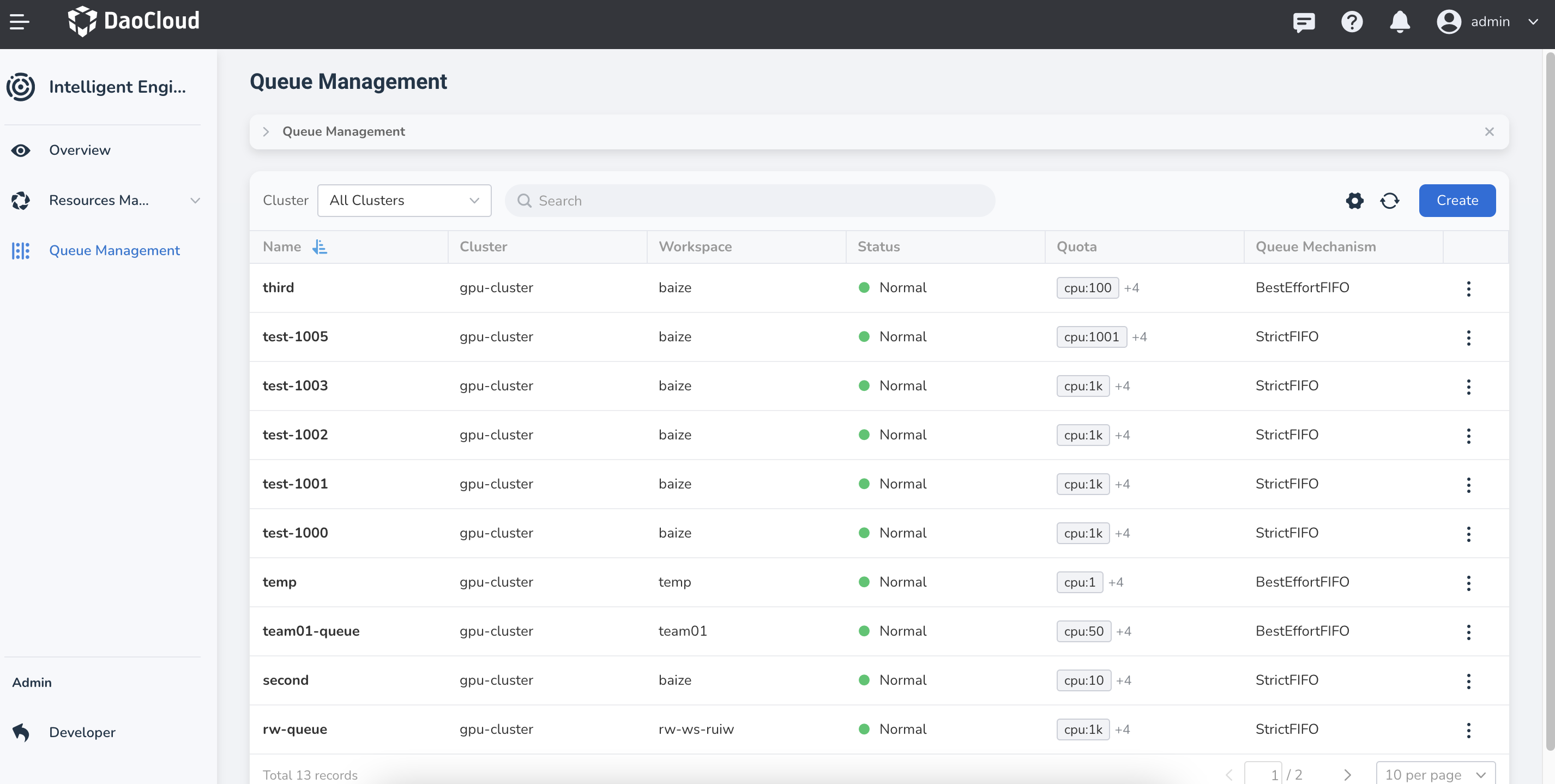This screenshot has height=784, width=1555.
Task: Open the notifications bell
Action: [1399, 22]
